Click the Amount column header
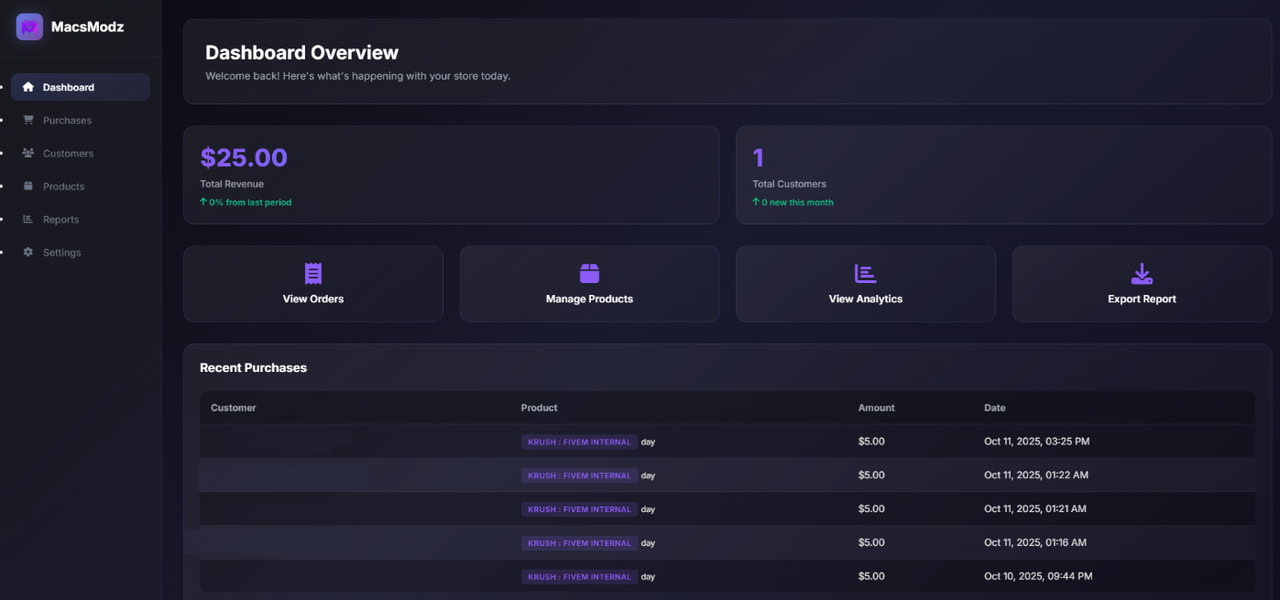 pos(876,408)
